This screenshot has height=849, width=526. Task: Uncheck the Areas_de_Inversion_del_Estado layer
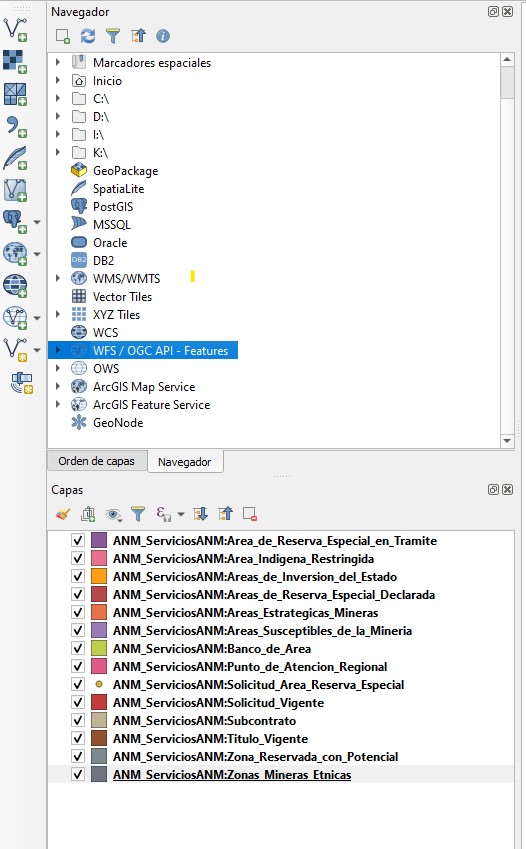78,577
